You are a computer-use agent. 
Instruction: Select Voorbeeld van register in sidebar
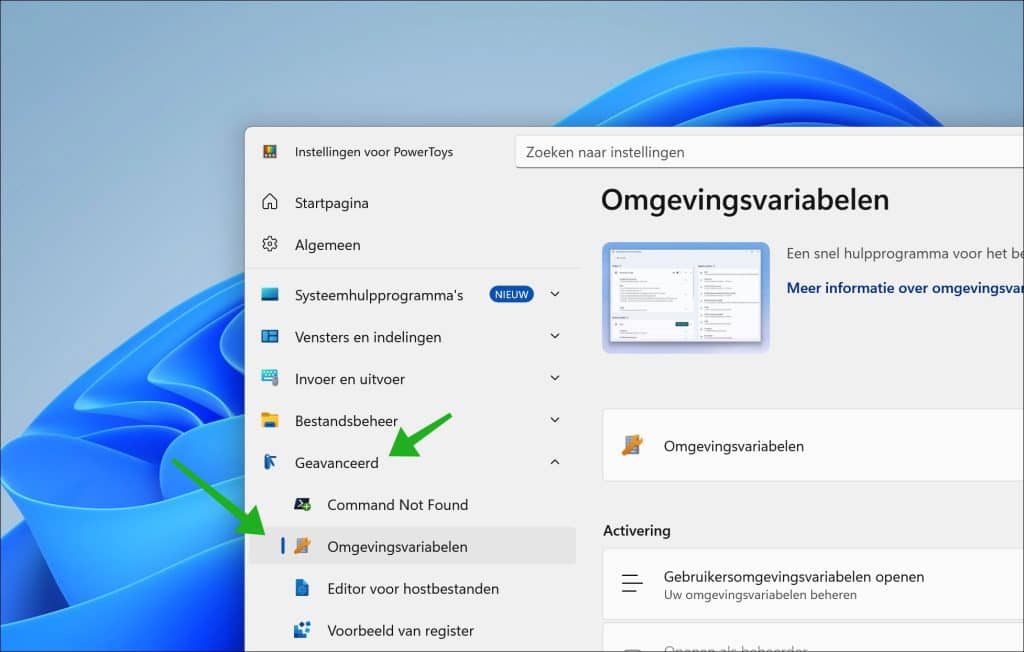pyautogui.click(x=413, y=630)
